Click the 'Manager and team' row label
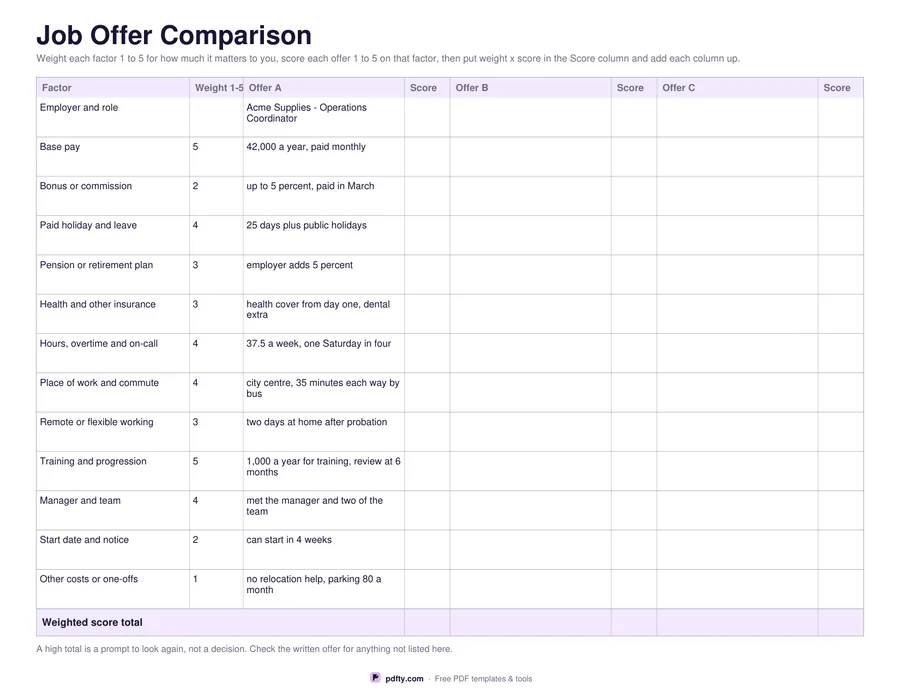Image resolution: width=900 pixels, height=695 pixels. [x=80, y=501]
